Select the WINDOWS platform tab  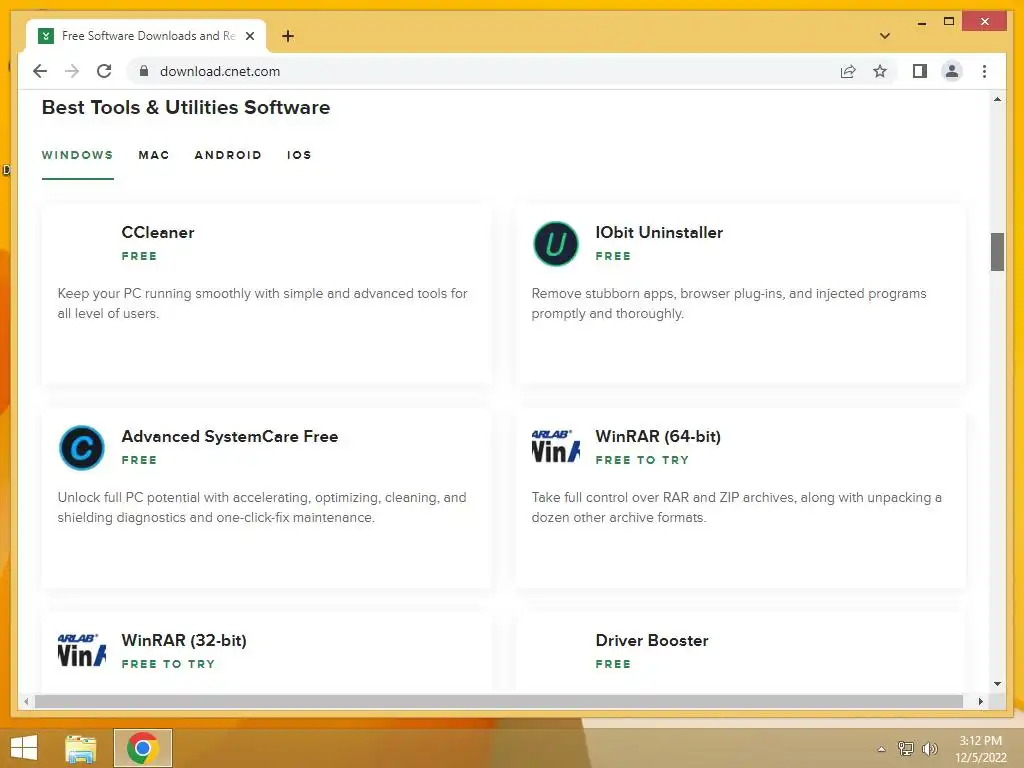tap(78, 155)
